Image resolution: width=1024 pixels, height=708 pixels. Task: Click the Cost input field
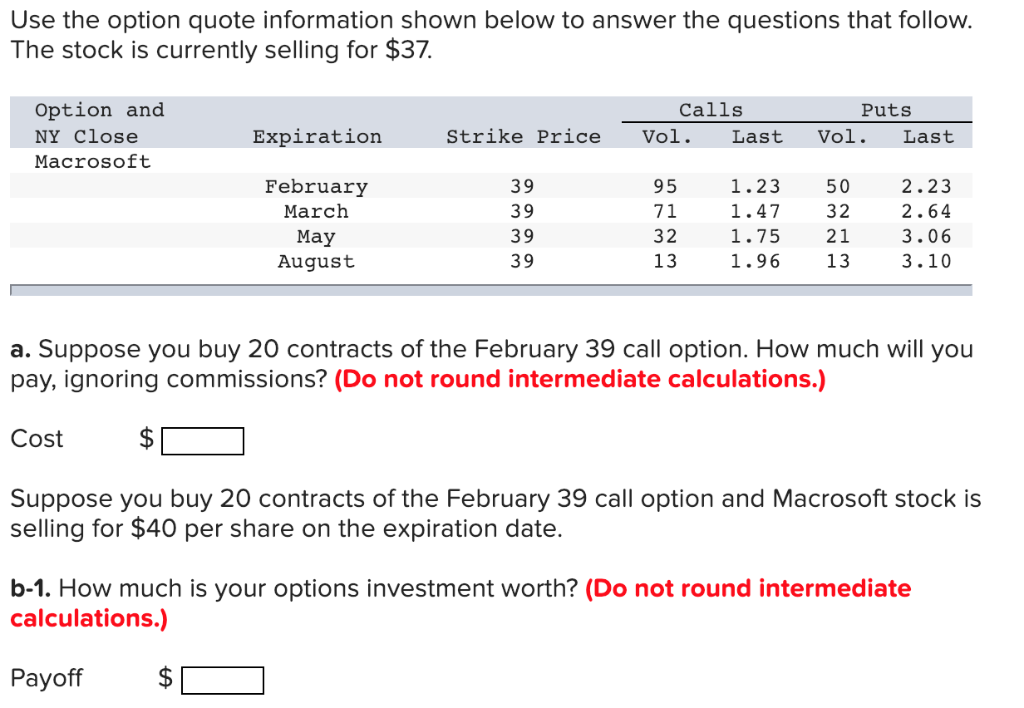203,440
